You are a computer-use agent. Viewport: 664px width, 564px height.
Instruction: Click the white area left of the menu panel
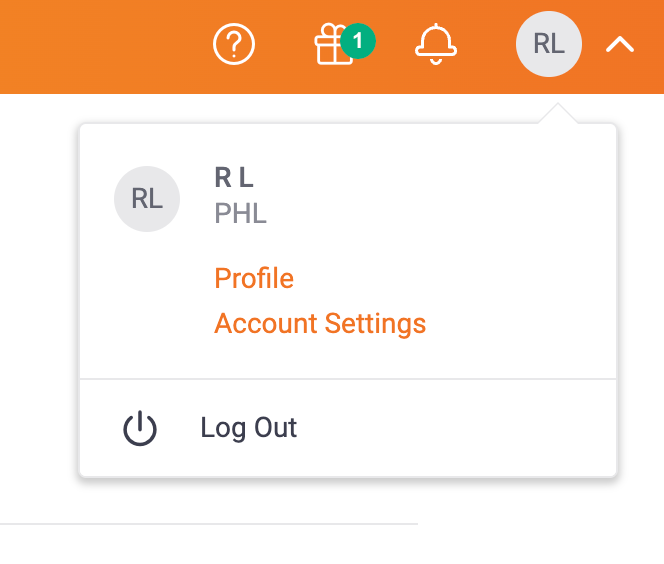(38, 300)
